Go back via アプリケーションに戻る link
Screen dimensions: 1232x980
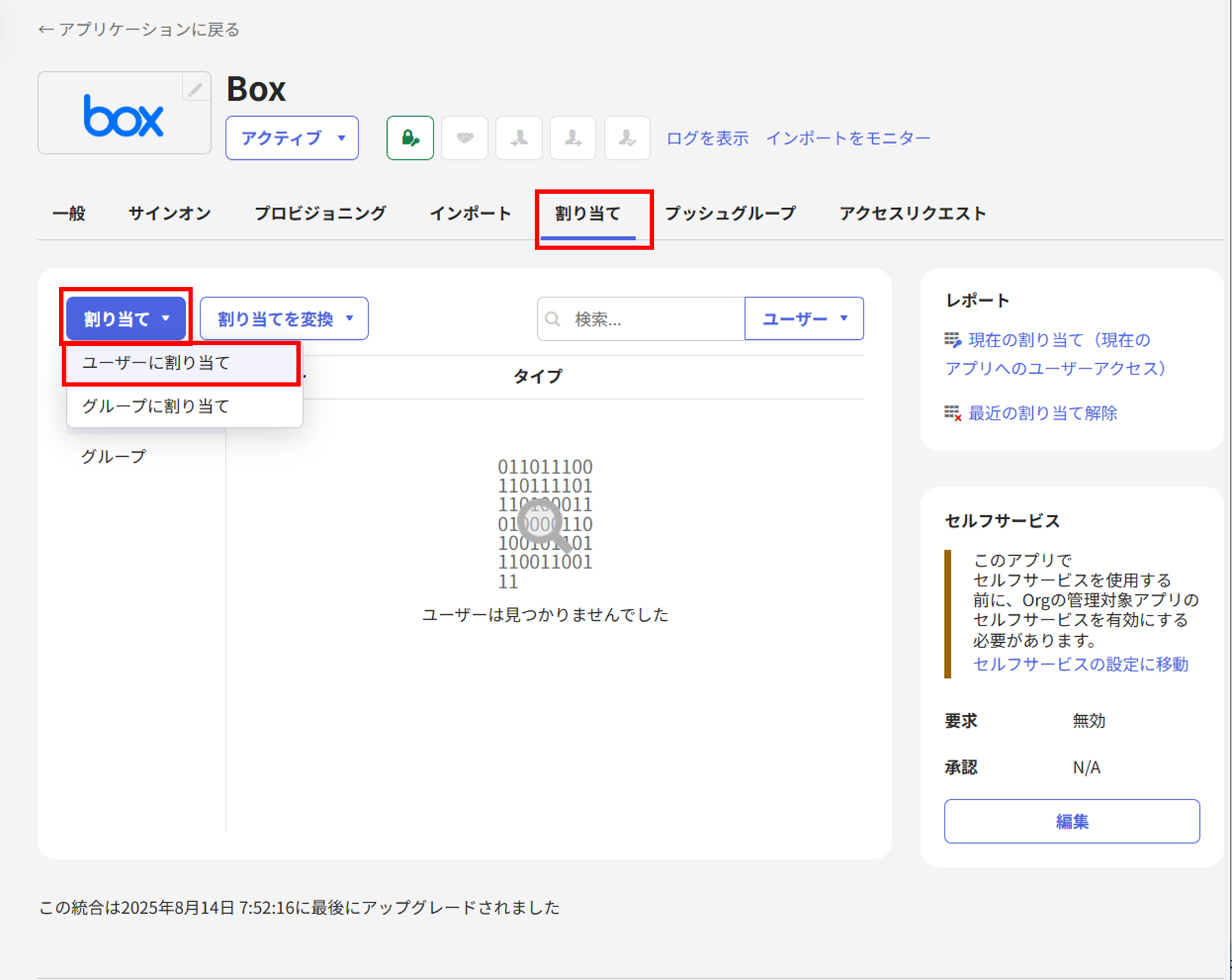[139, 30]
